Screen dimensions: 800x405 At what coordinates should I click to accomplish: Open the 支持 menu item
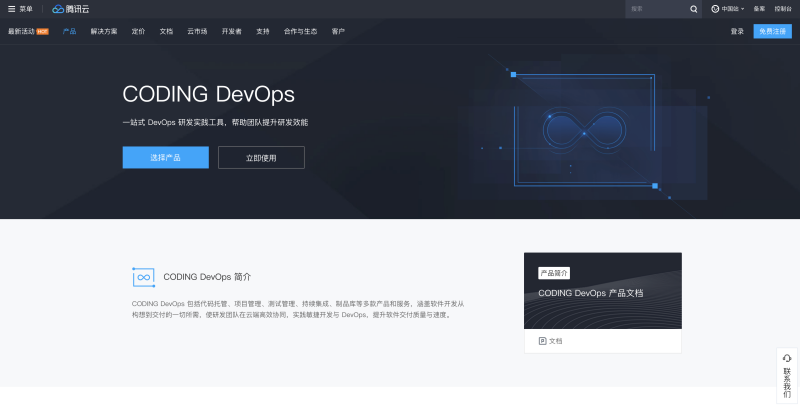point(263,31)
